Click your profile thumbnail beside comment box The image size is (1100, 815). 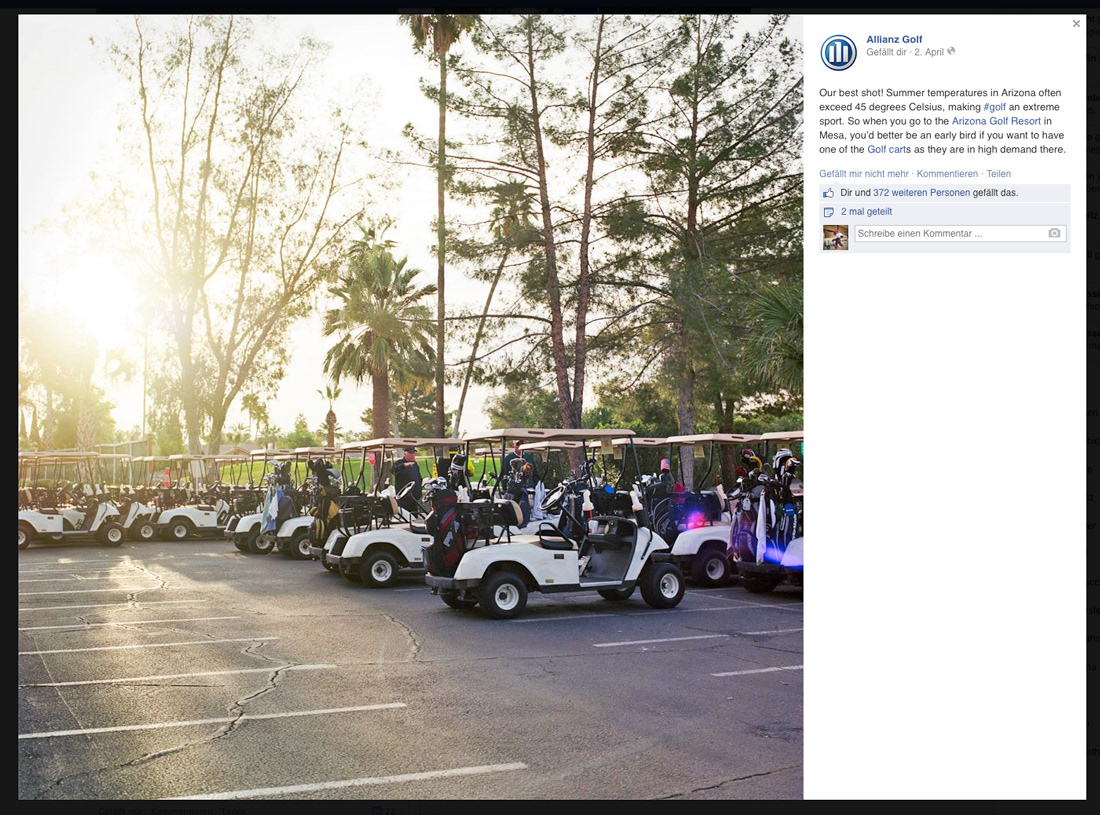[x=835, y=237]
